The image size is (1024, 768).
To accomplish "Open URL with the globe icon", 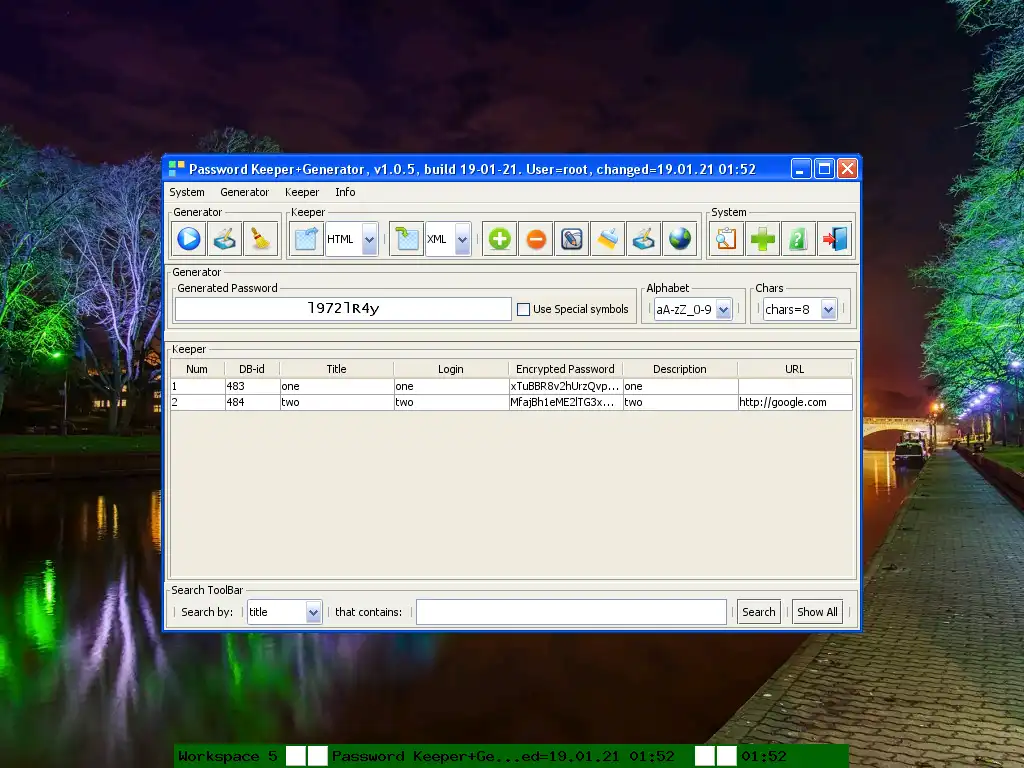I will click(679, 239).
